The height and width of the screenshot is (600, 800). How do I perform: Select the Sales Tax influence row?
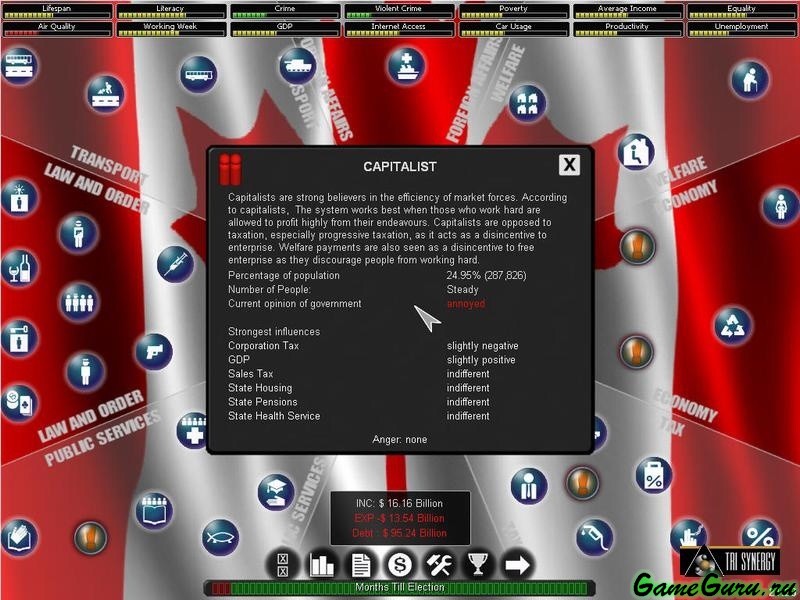(359, 374)
